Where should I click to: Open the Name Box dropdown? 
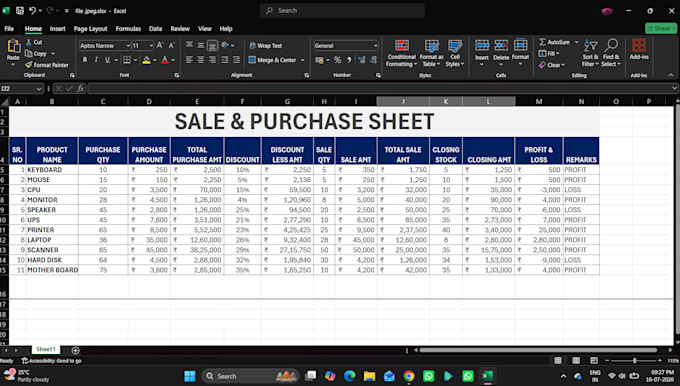[x=39, y=88]
